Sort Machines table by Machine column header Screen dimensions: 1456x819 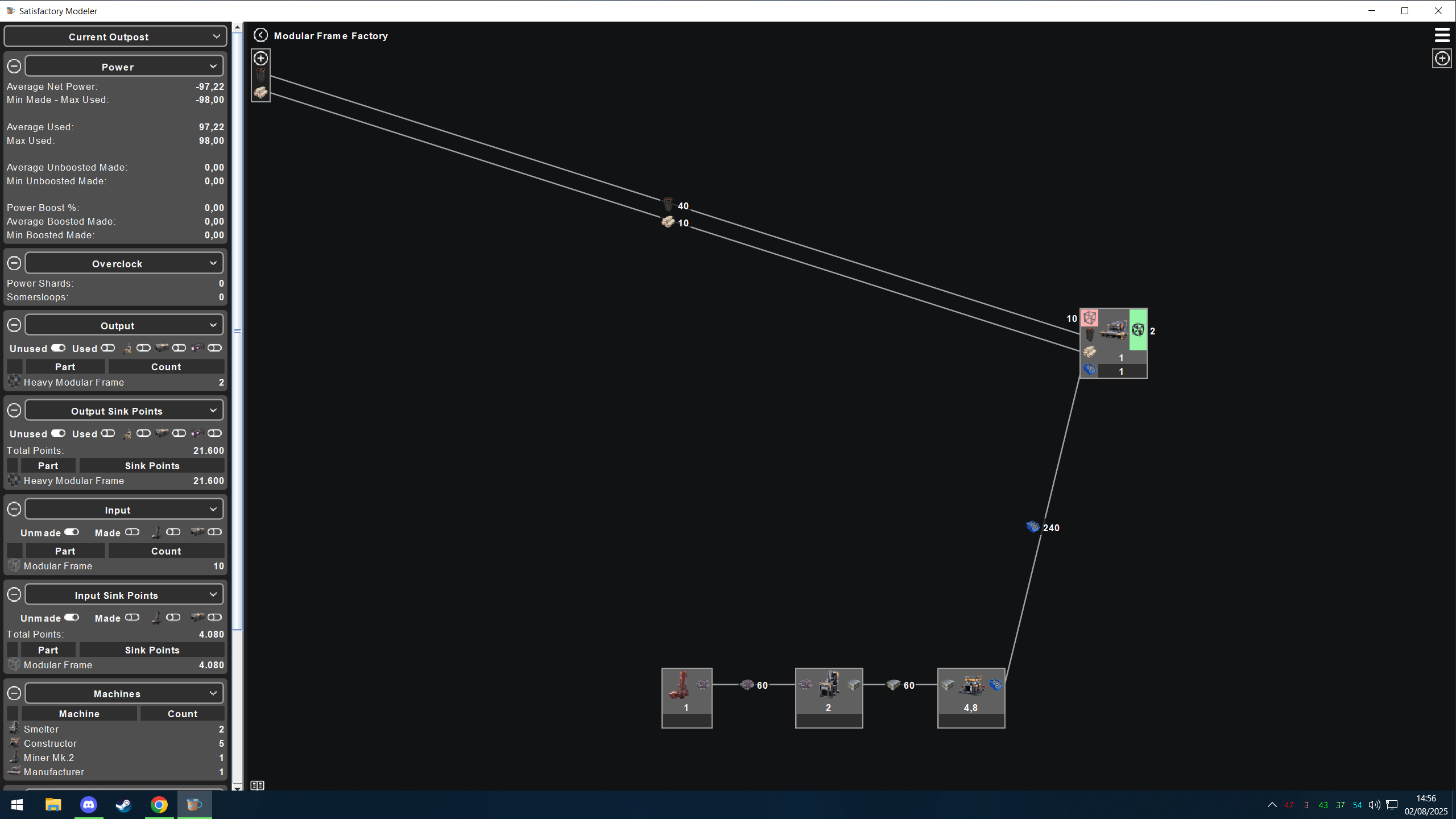pyautogui.click(x=79, y=714)
